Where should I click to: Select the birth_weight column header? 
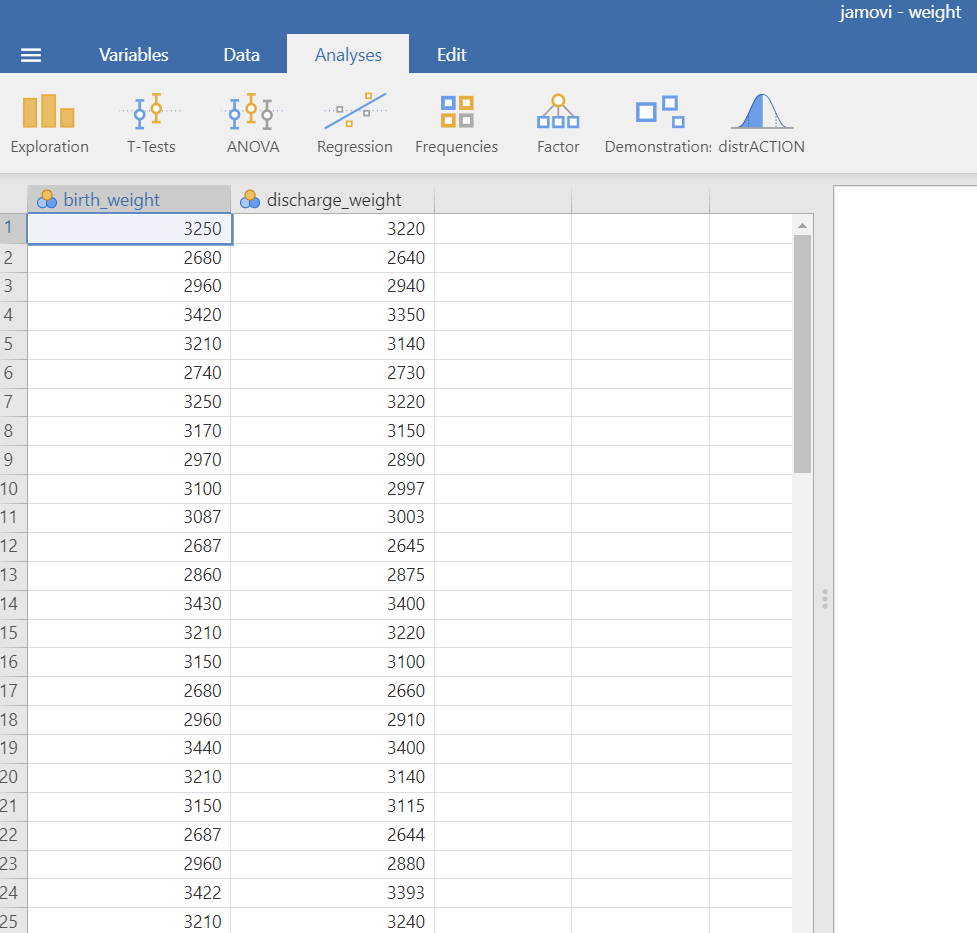[129, 200]
